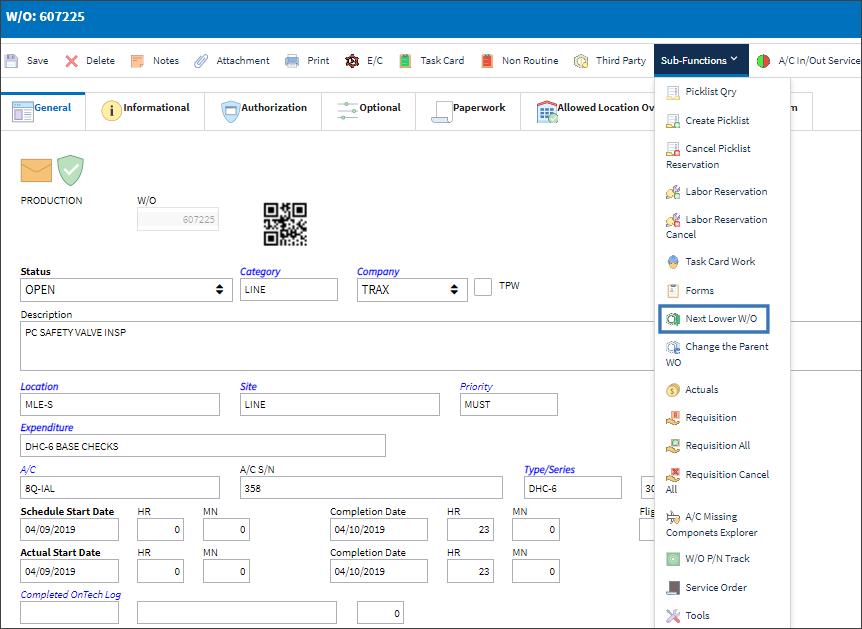
Task: Click the Save floppy disk icon
Action: [x=12, y=60]
